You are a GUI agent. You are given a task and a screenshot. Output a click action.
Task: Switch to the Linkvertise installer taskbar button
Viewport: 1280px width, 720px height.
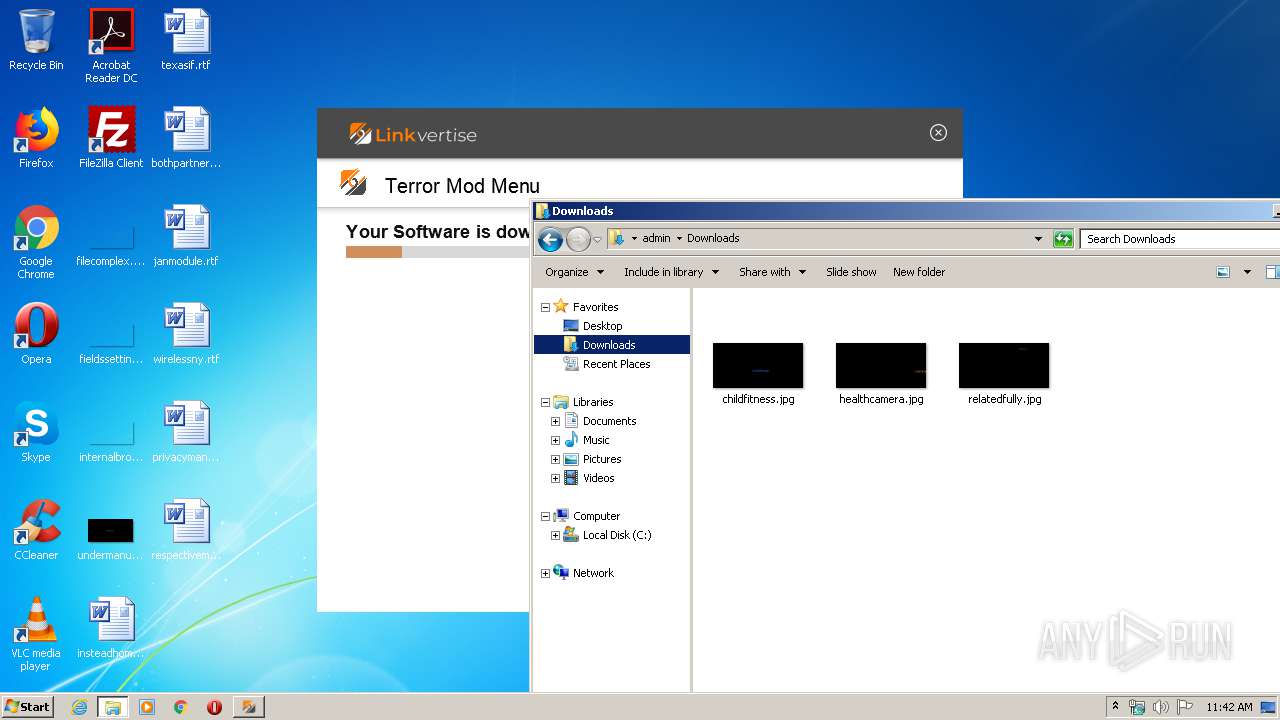click(248, 707)
